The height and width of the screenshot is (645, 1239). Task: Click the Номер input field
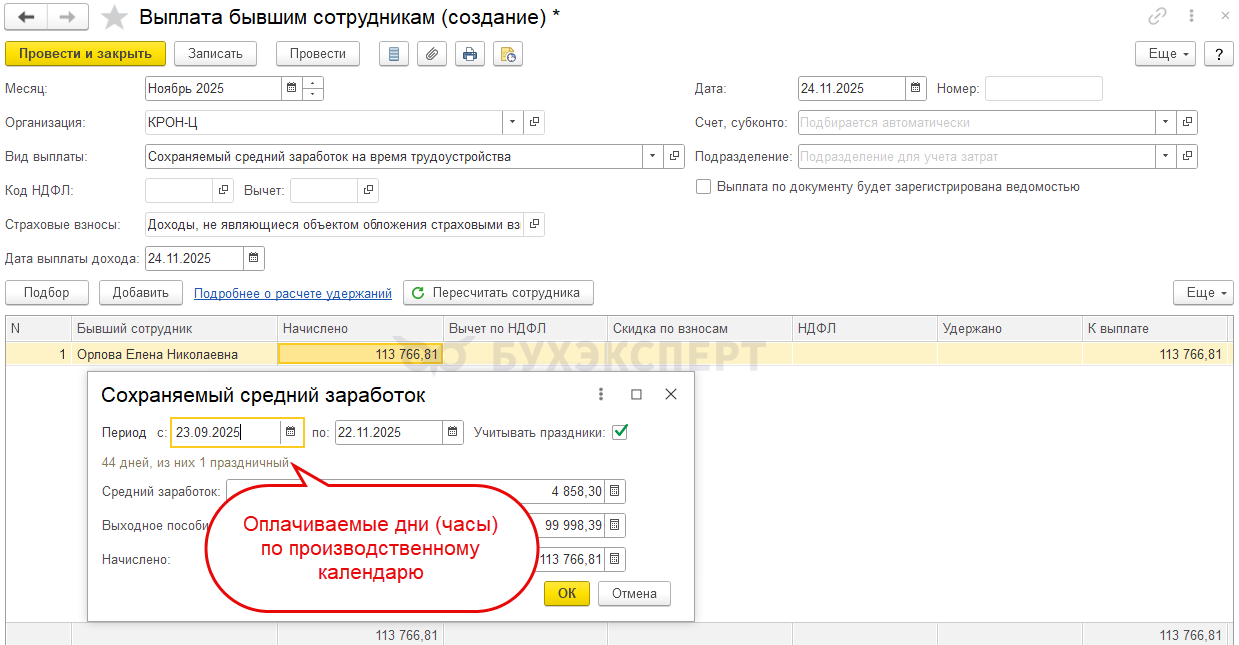click(1043, 88)
